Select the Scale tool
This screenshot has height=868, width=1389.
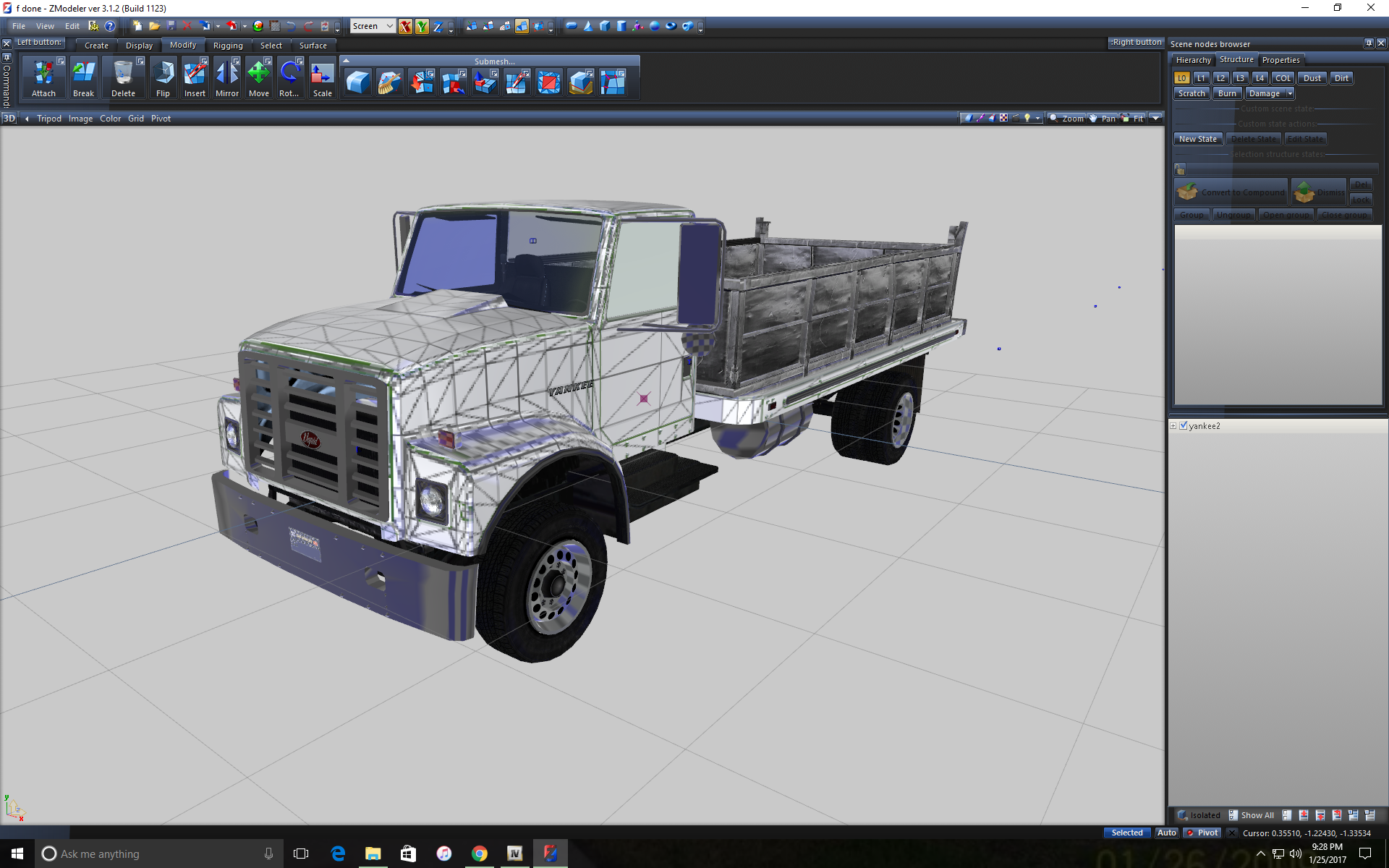coord(322,77)
